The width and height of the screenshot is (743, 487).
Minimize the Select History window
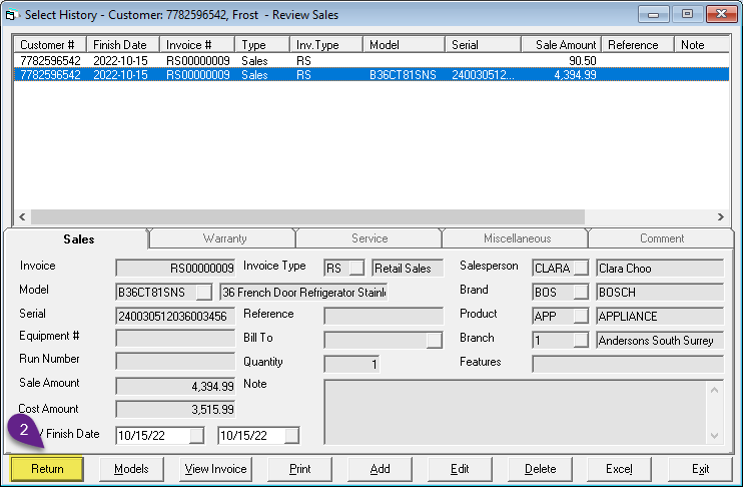(653, 14)
